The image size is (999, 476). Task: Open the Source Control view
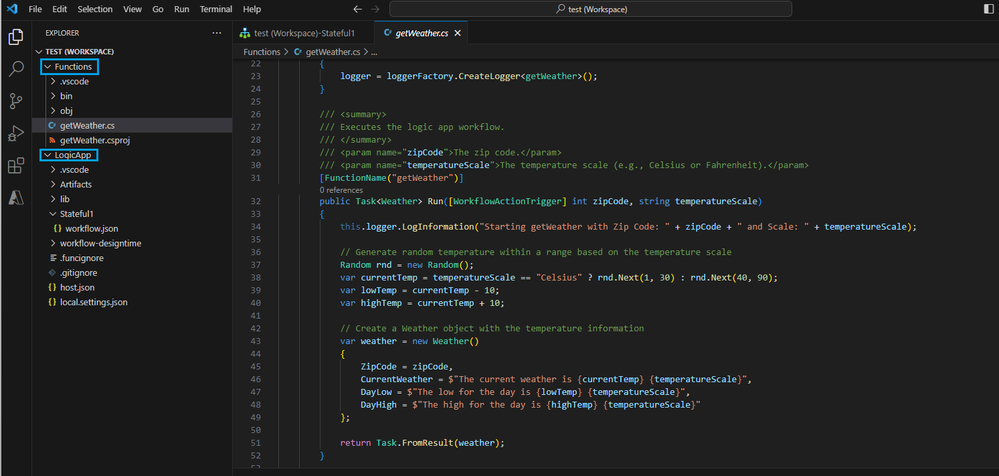(x=16, y=101)
